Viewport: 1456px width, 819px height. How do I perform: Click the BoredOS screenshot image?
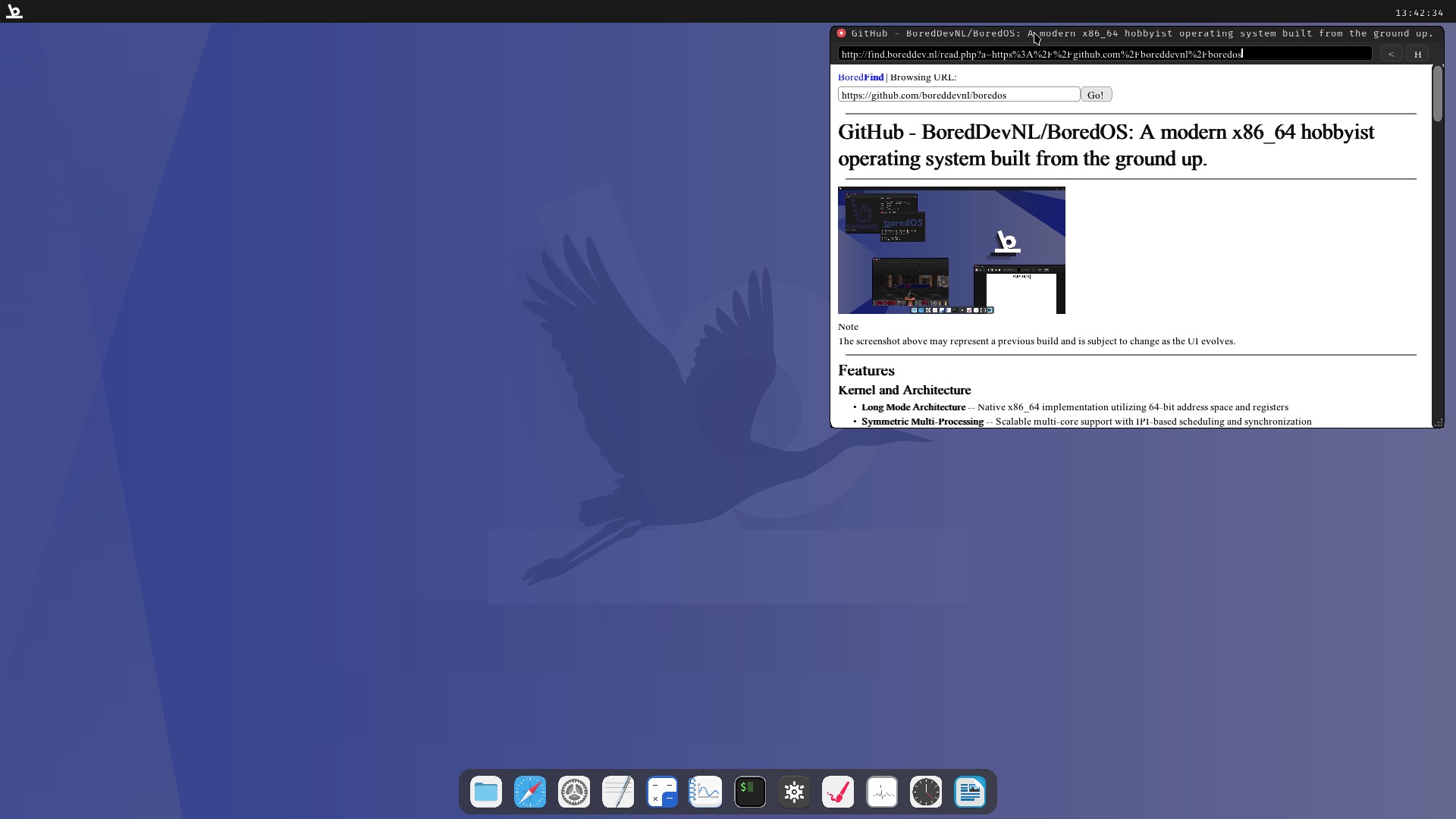pyautogui.click(x=952, y=250)
